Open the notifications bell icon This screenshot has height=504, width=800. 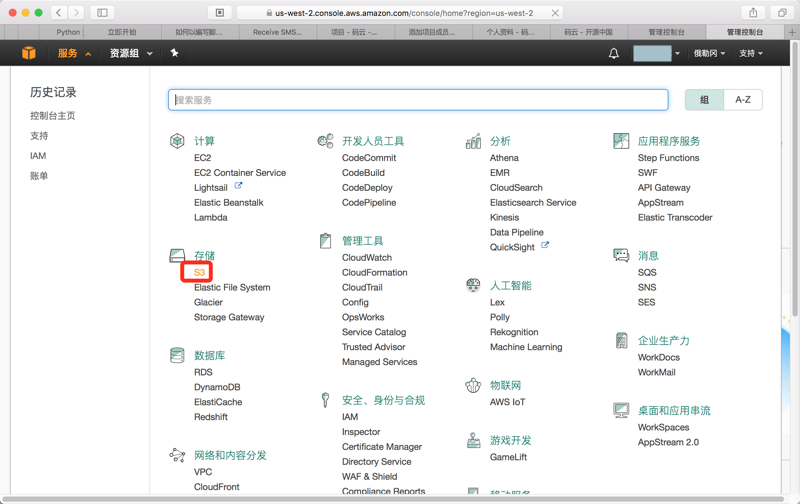click(614, 53)
